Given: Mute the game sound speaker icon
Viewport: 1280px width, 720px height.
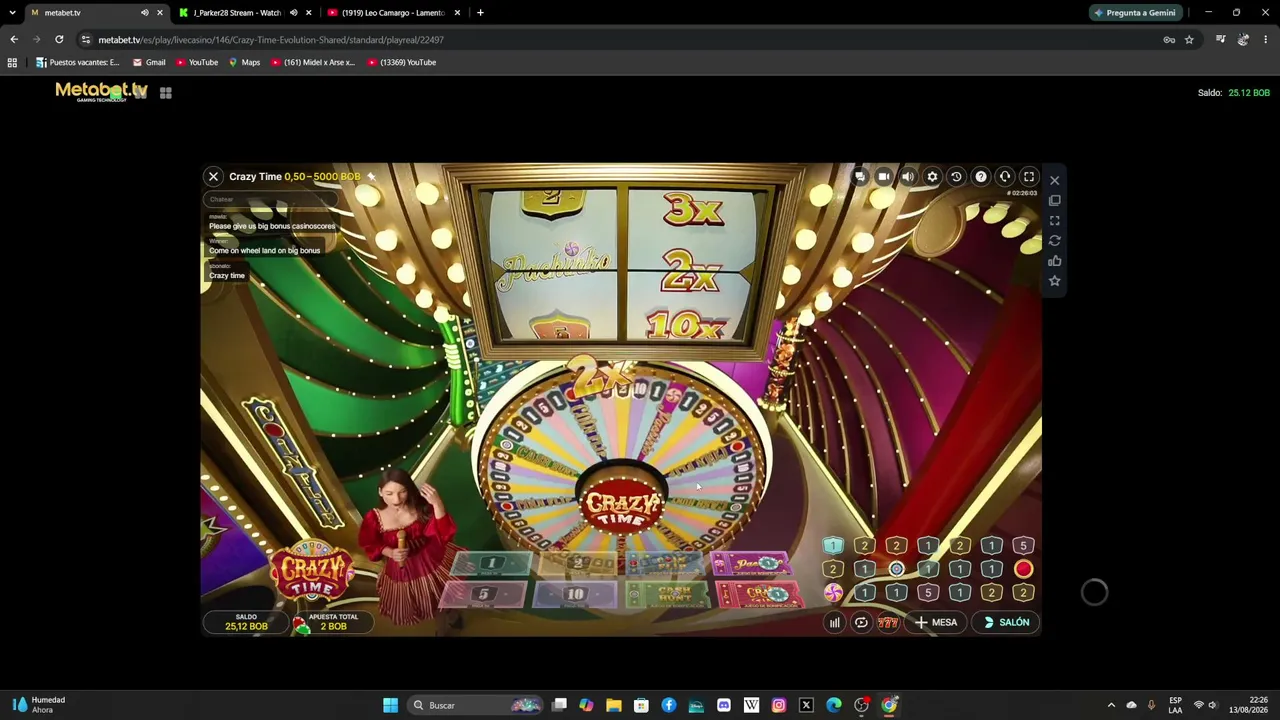Looking at the screenshot, I should 908,177.
